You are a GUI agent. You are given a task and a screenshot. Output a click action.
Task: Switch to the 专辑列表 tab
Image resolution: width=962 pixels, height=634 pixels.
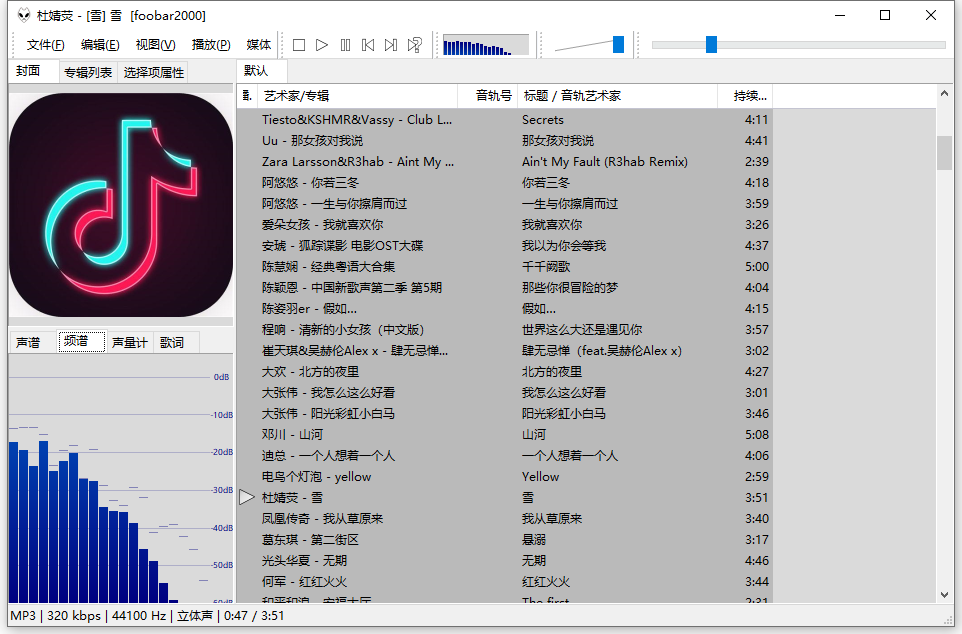pos(88,72)
